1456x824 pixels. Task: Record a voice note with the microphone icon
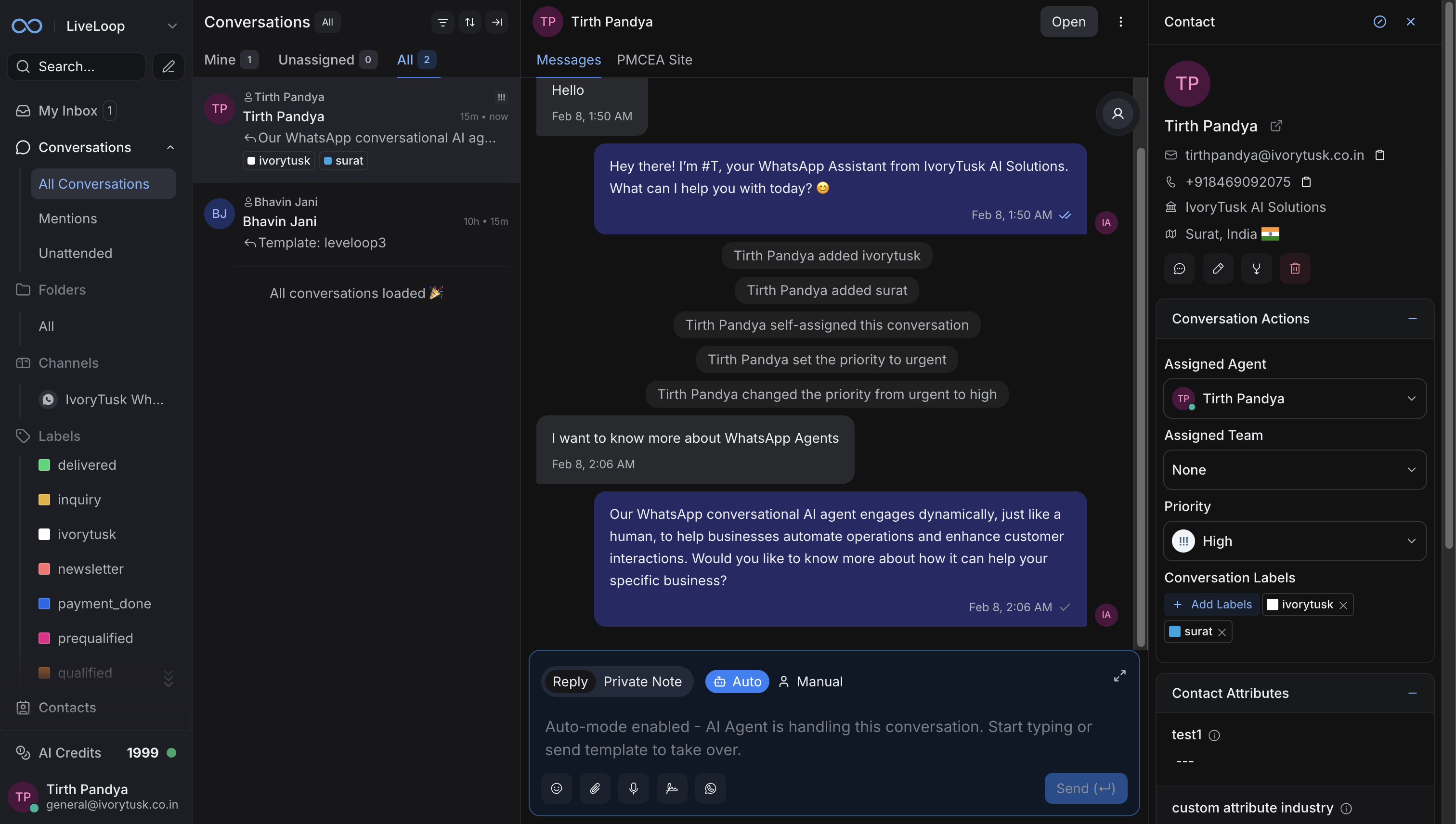click(x=634, y=788)
